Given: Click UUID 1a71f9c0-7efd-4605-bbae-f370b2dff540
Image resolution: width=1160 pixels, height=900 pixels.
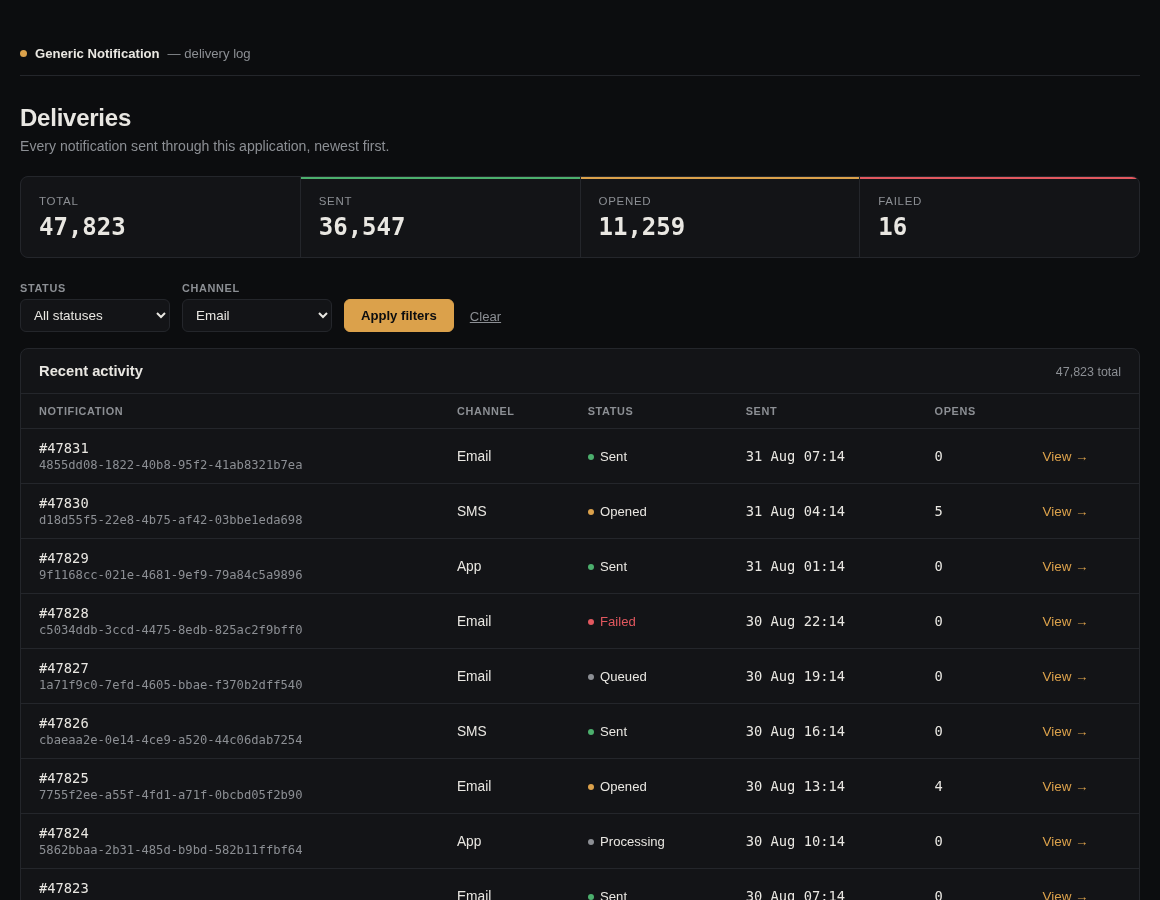Looking at the screenshot, I should pos(171,685).
